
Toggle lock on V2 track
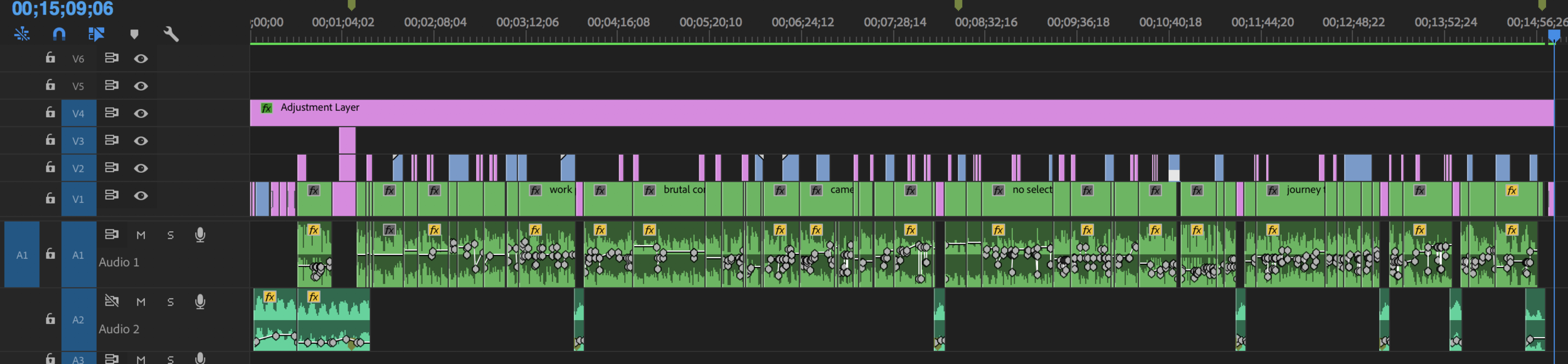[x=50, y=167]
